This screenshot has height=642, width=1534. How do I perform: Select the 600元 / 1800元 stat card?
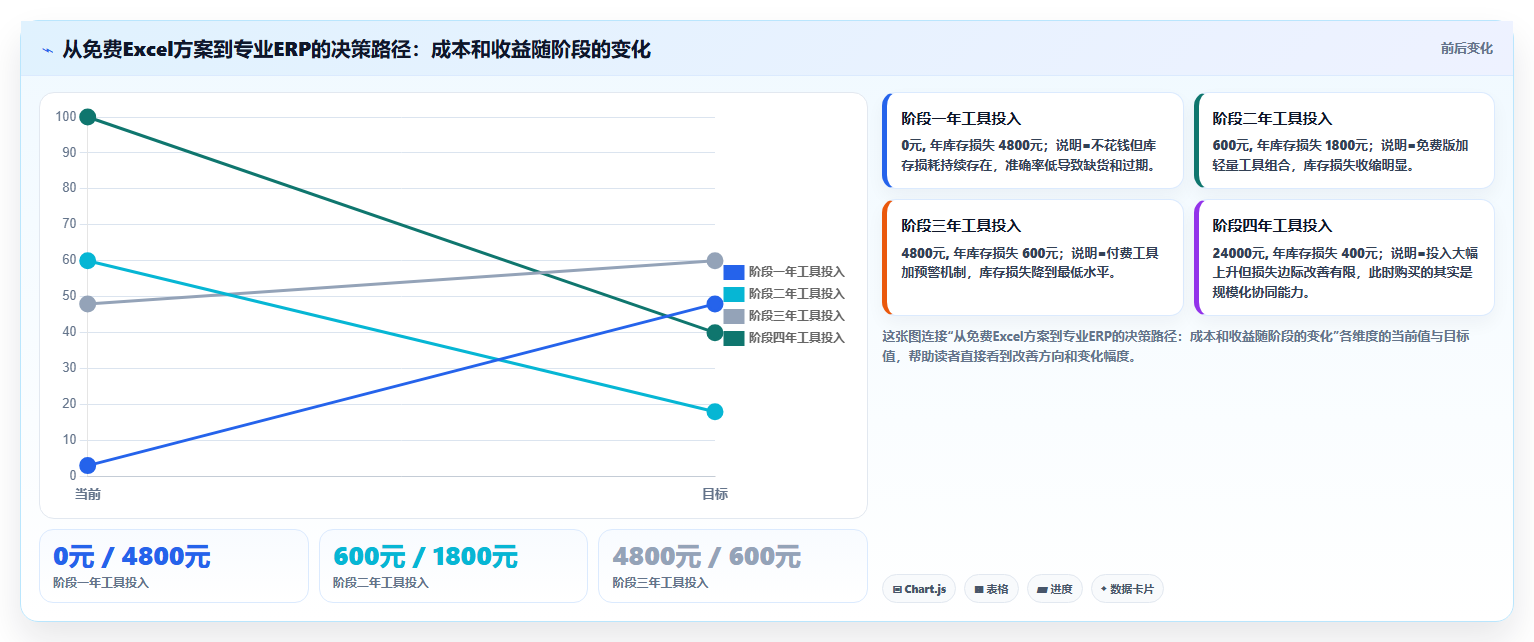453,566
